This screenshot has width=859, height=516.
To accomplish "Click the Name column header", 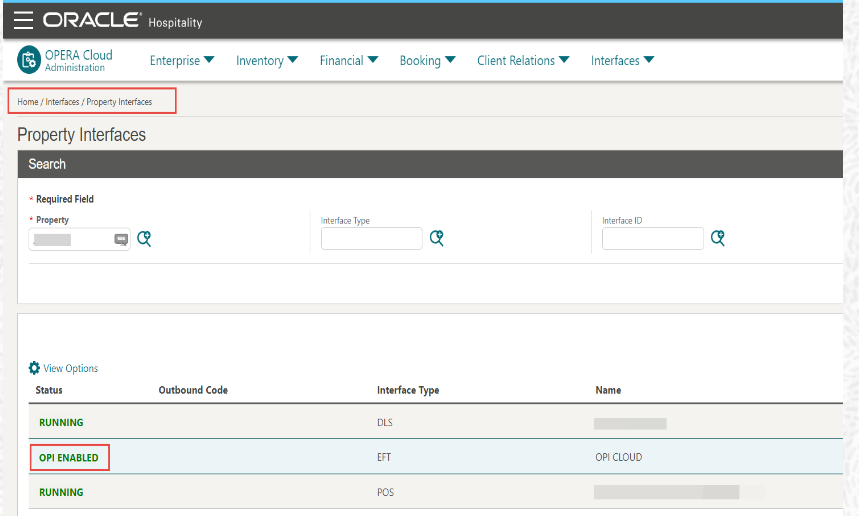I will [x=608, y=390].
